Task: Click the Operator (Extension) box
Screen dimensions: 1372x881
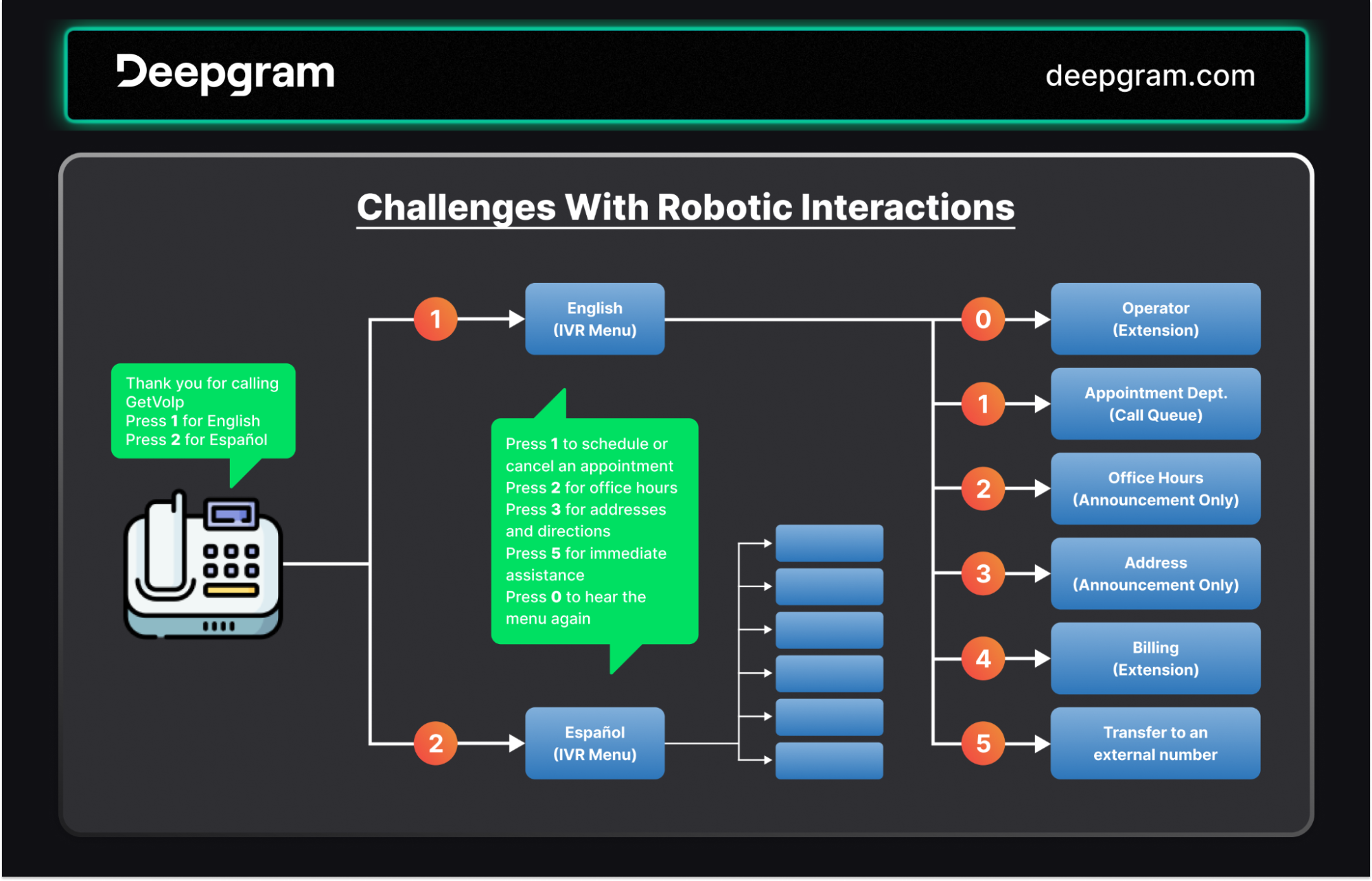Action: pyautogui.click(x=1155, y=319)
